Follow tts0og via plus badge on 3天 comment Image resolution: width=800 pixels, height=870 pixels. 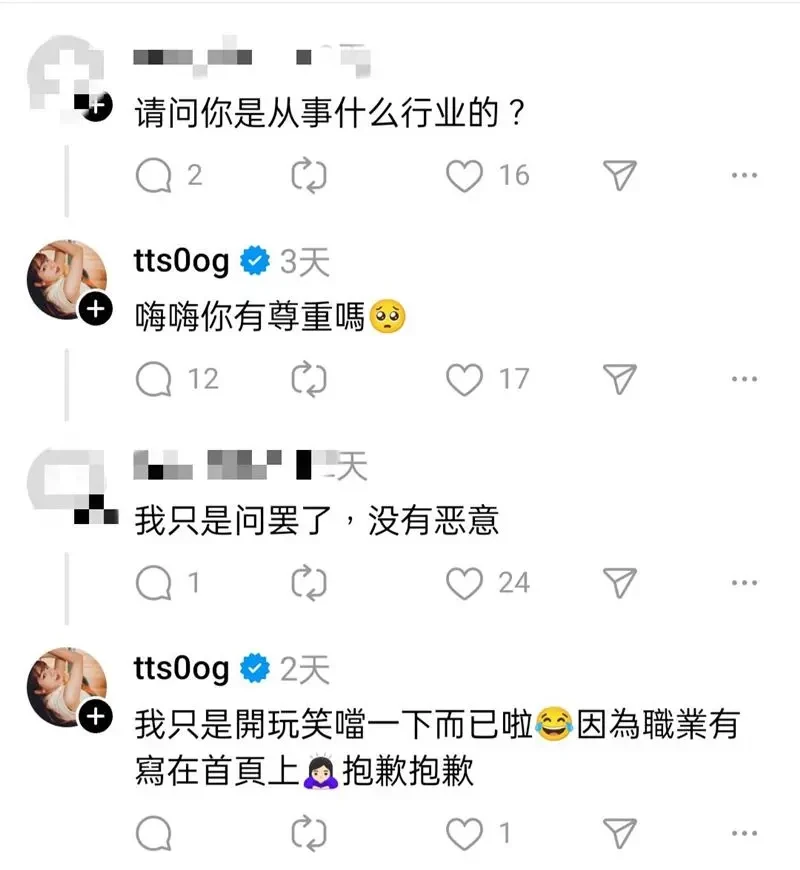[x=95, y=309]
